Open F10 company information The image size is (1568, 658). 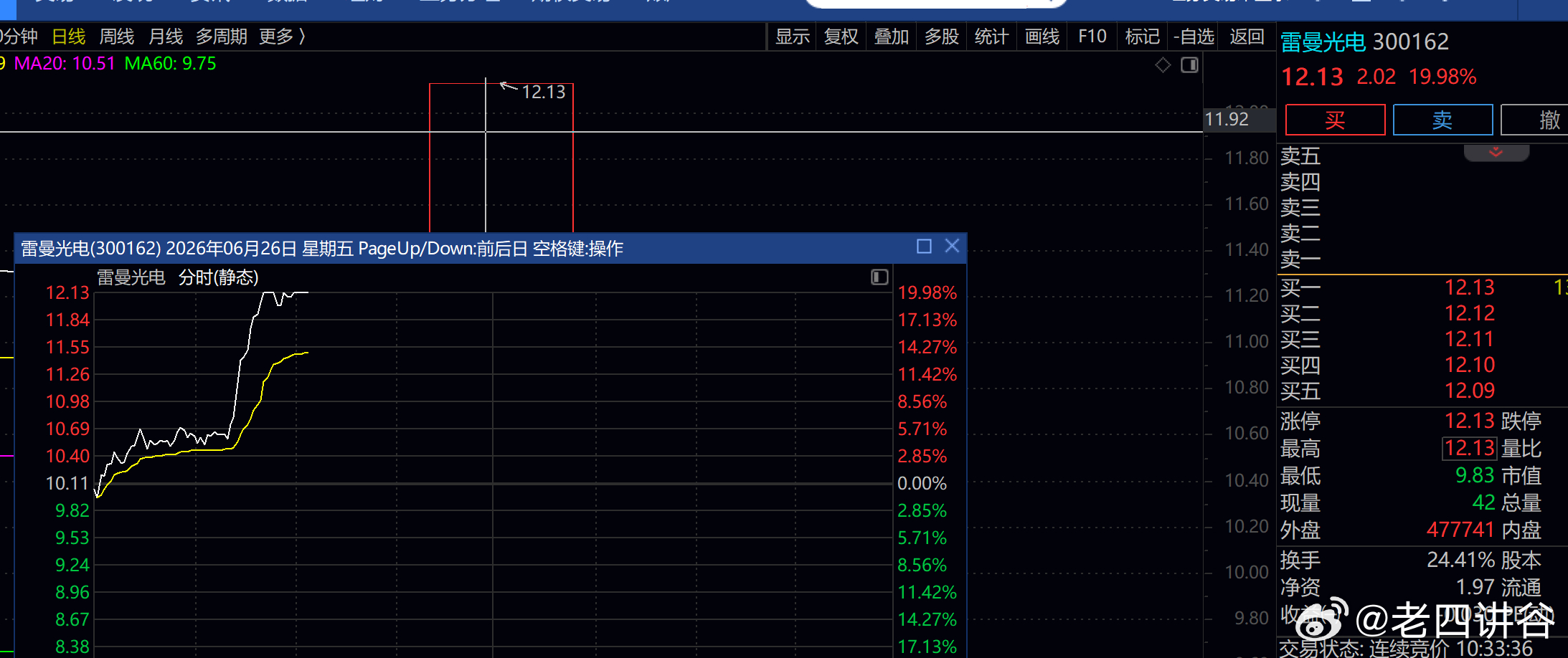click(x=1092, y=37)
